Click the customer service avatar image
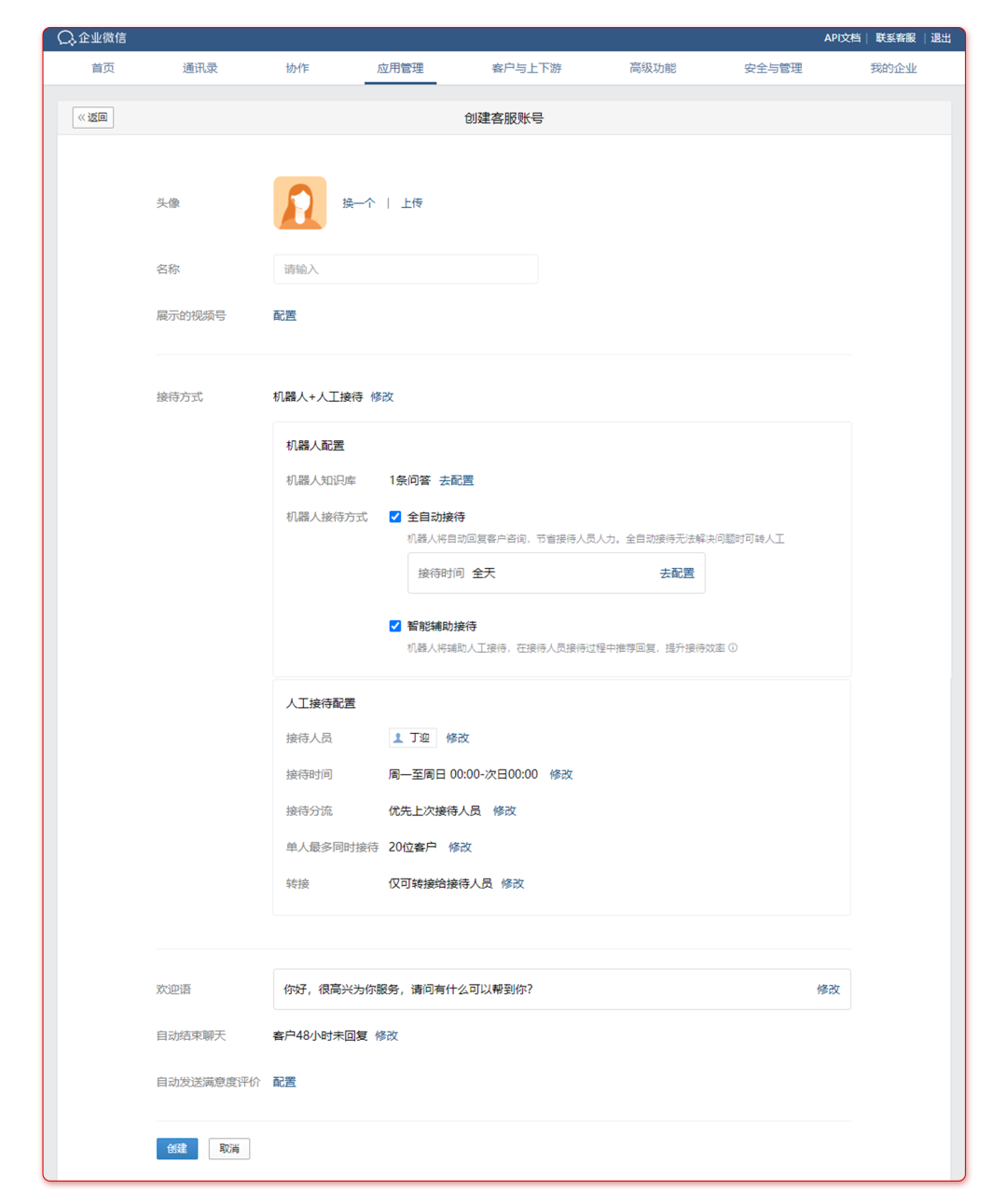This screenshot has height=1204, width=1007. [x=299, y=202]
